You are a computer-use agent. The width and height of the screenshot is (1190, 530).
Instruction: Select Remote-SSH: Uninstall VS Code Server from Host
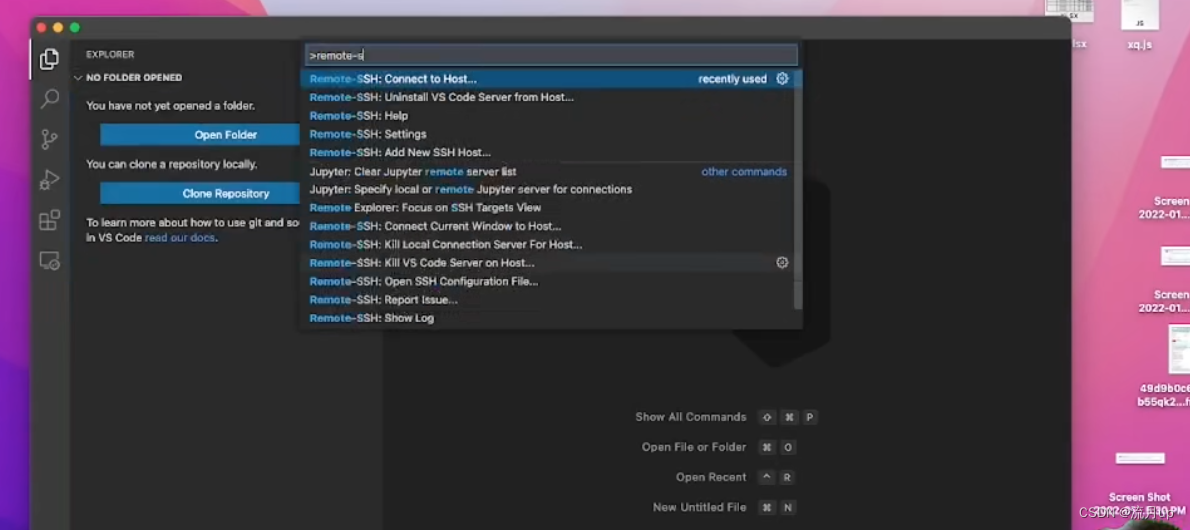point(547,97)
